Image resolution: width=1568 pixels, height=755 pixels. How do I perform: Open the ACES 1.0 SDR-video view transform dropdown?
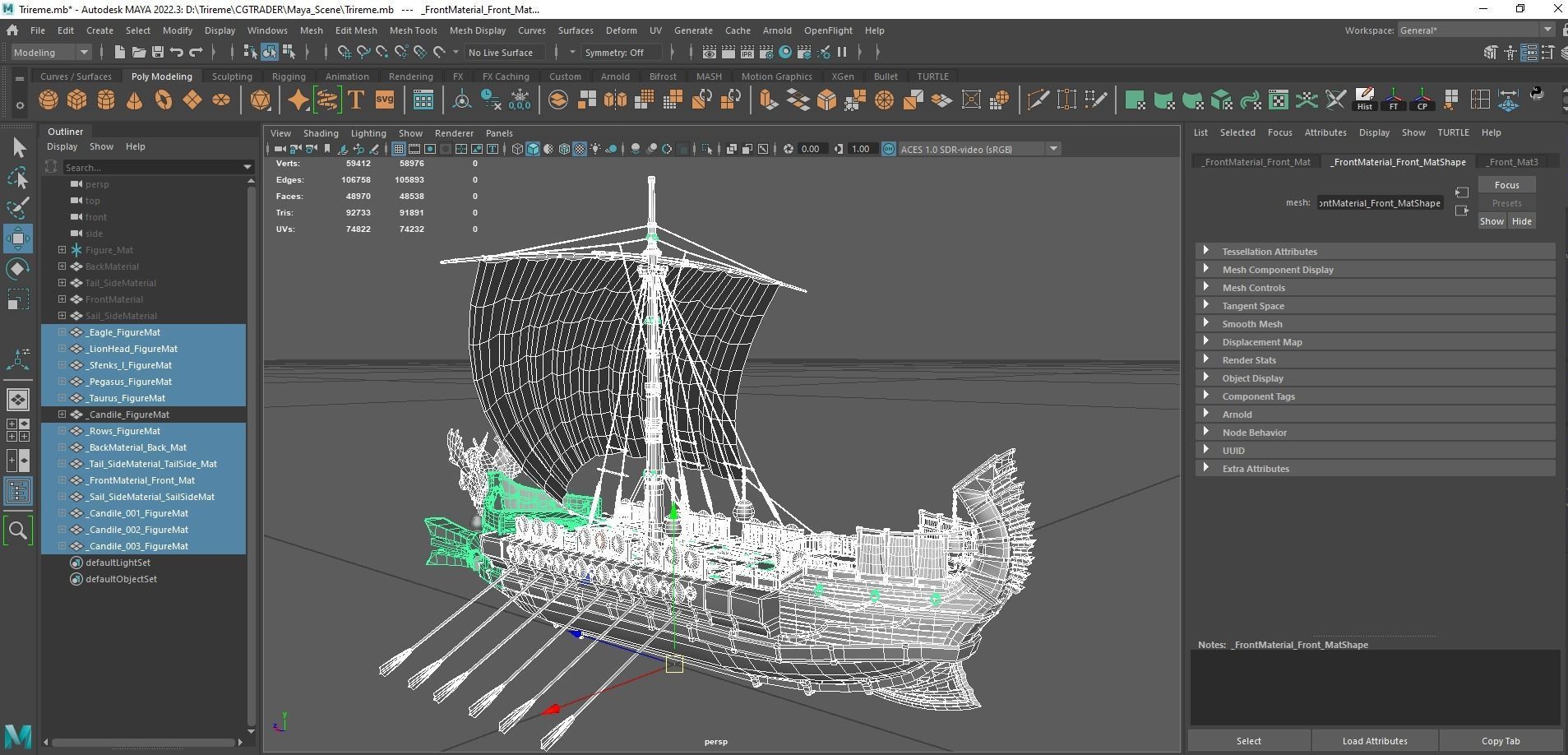(x=978, y=149)
